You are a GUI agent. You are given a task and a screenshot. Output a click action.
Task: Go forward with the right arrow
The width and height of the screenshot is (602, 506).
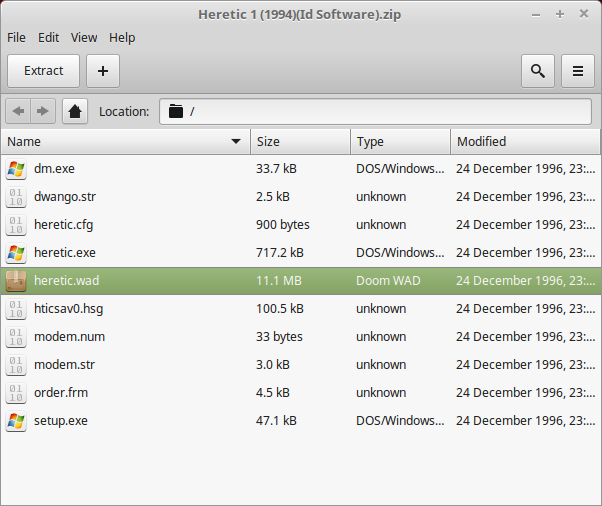[43, 111]
